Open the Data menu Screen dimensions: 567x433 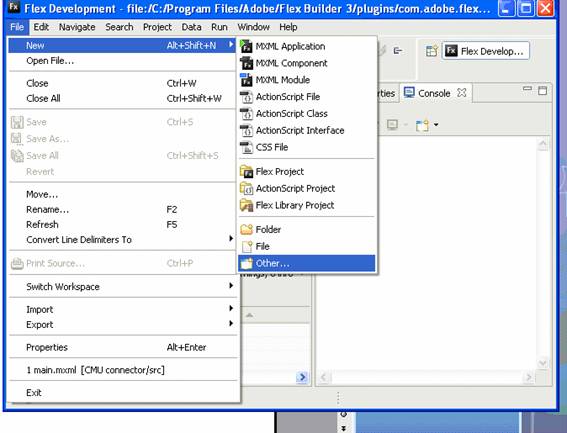pos(191,27)
